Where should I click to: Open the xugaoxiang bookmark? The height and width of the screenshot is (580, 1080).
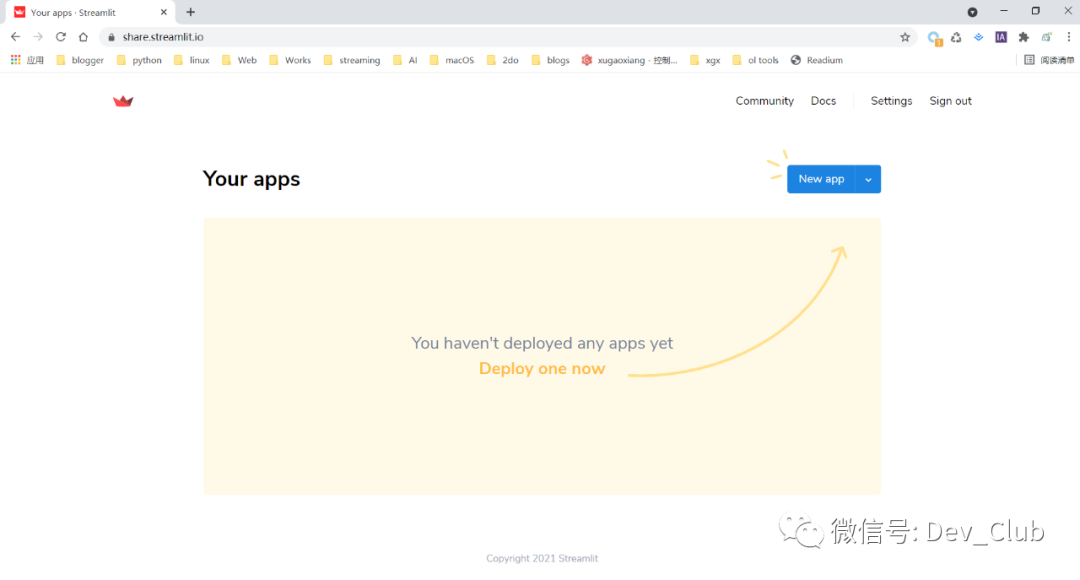[x=630, y=60]
